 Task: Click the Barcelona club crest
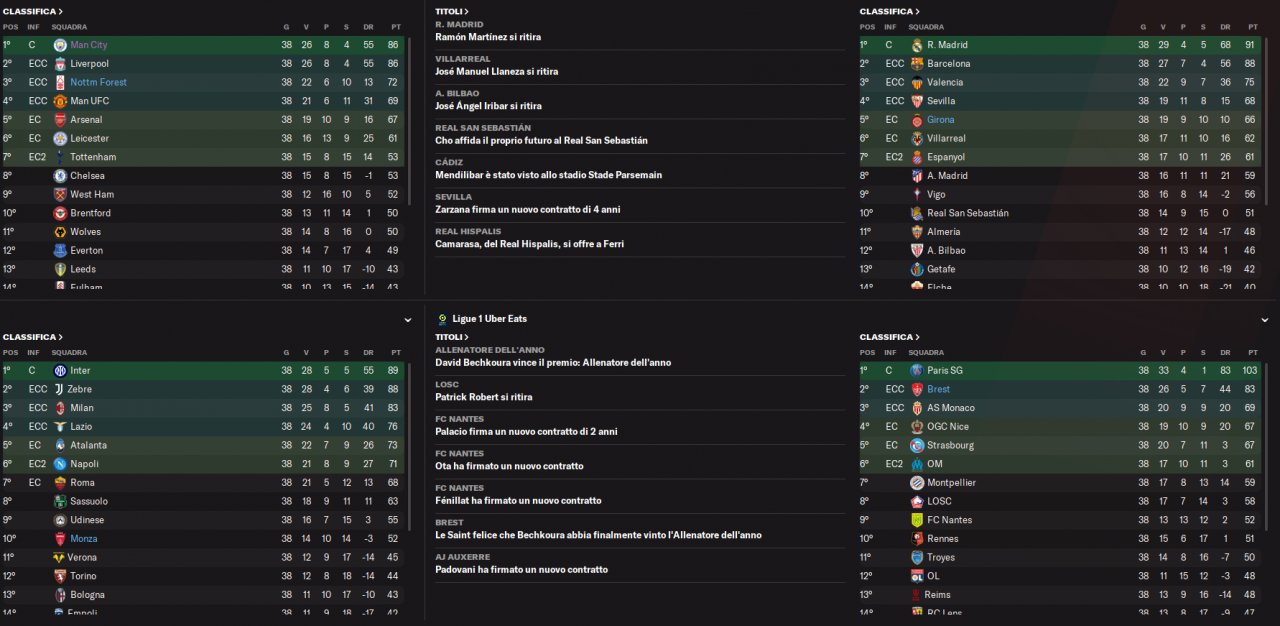[917, 64]
